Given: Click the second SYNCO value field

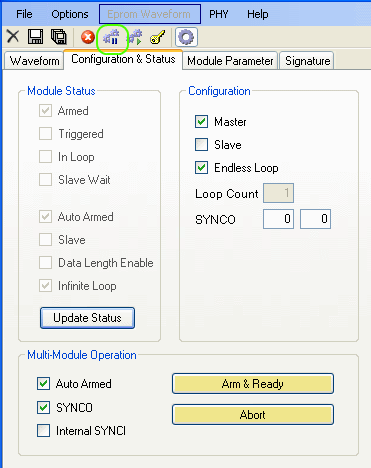Looking at the screenshot, I should point(315,219).
